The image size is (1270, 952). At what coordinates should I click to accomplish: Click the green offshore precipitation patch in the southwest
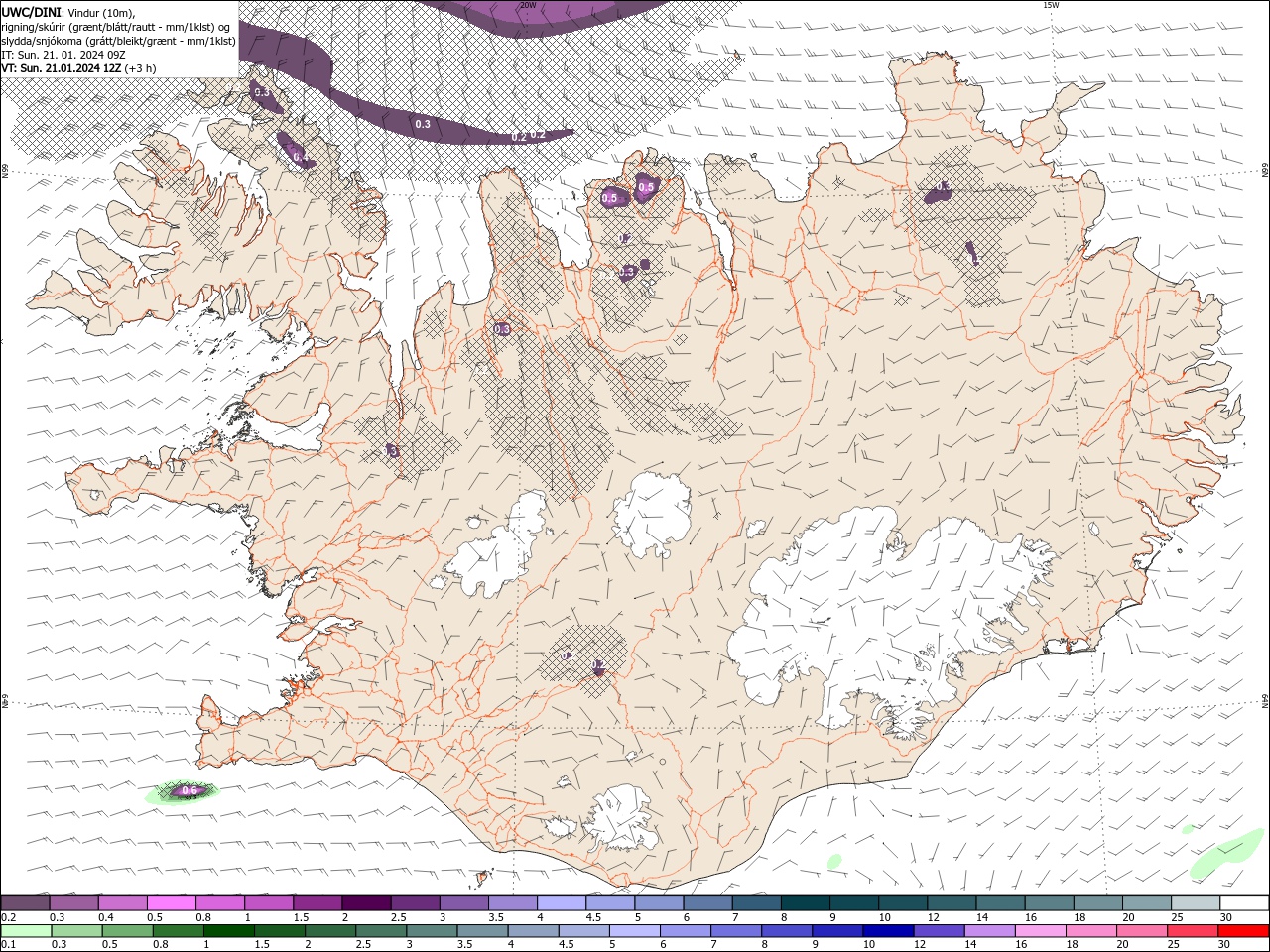181,791
